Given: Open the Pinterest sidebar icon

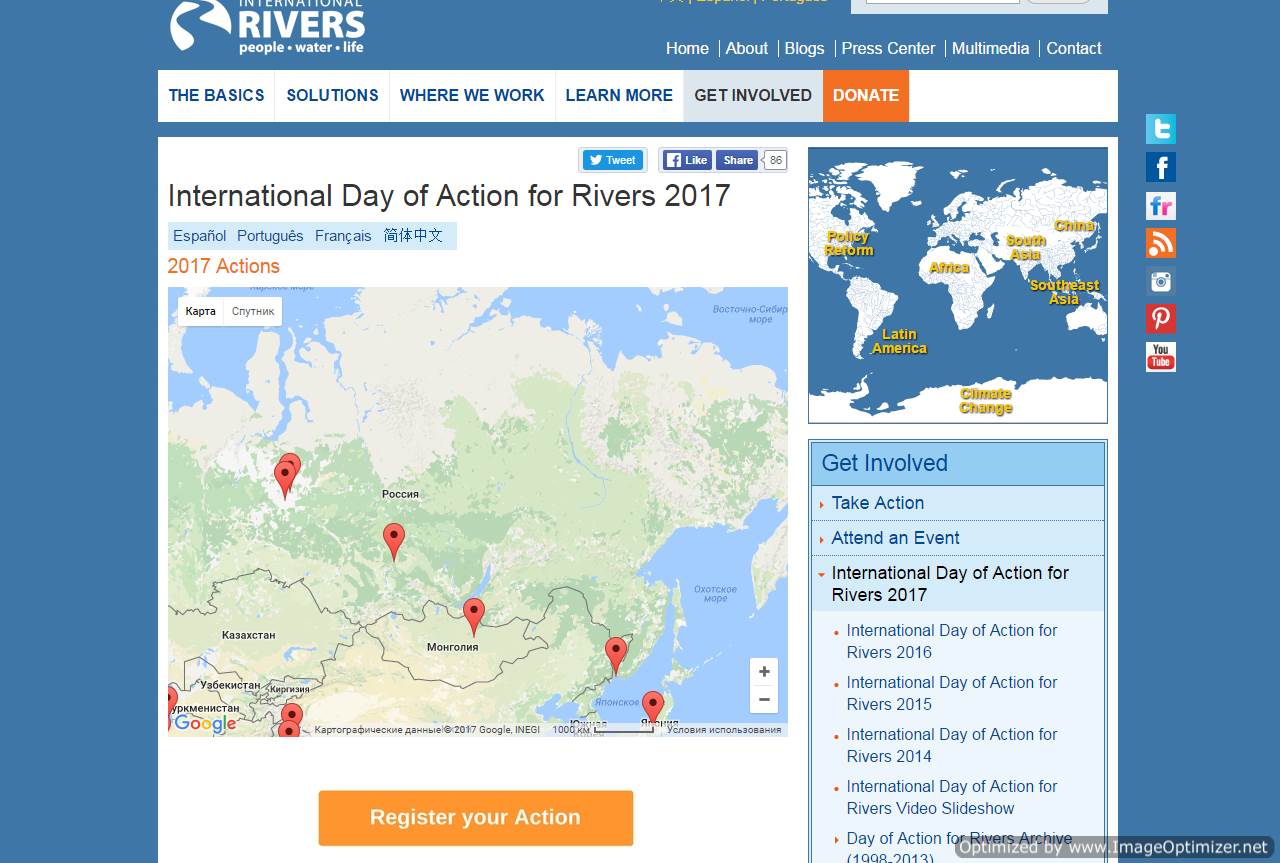Looking at the screenshot, I should click(x=1161, y=319).
